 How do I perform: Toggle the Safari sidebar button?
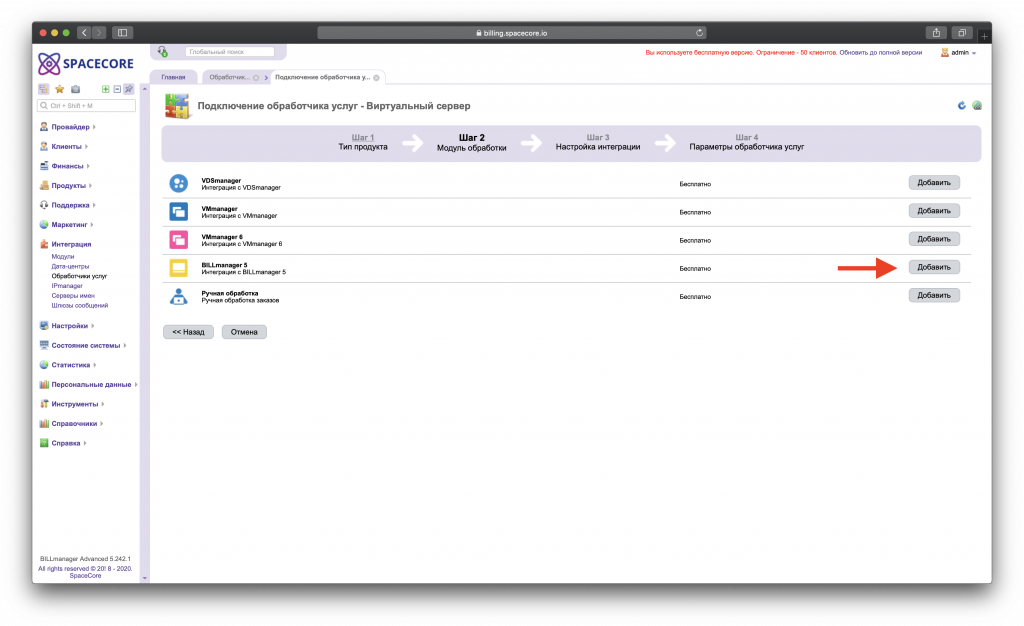[122, 33]
